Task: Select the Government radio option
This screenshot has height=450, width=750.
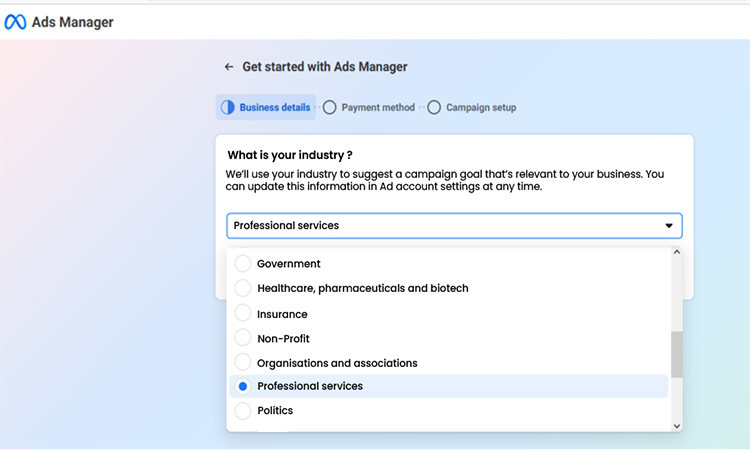Action: coord(243,263)
